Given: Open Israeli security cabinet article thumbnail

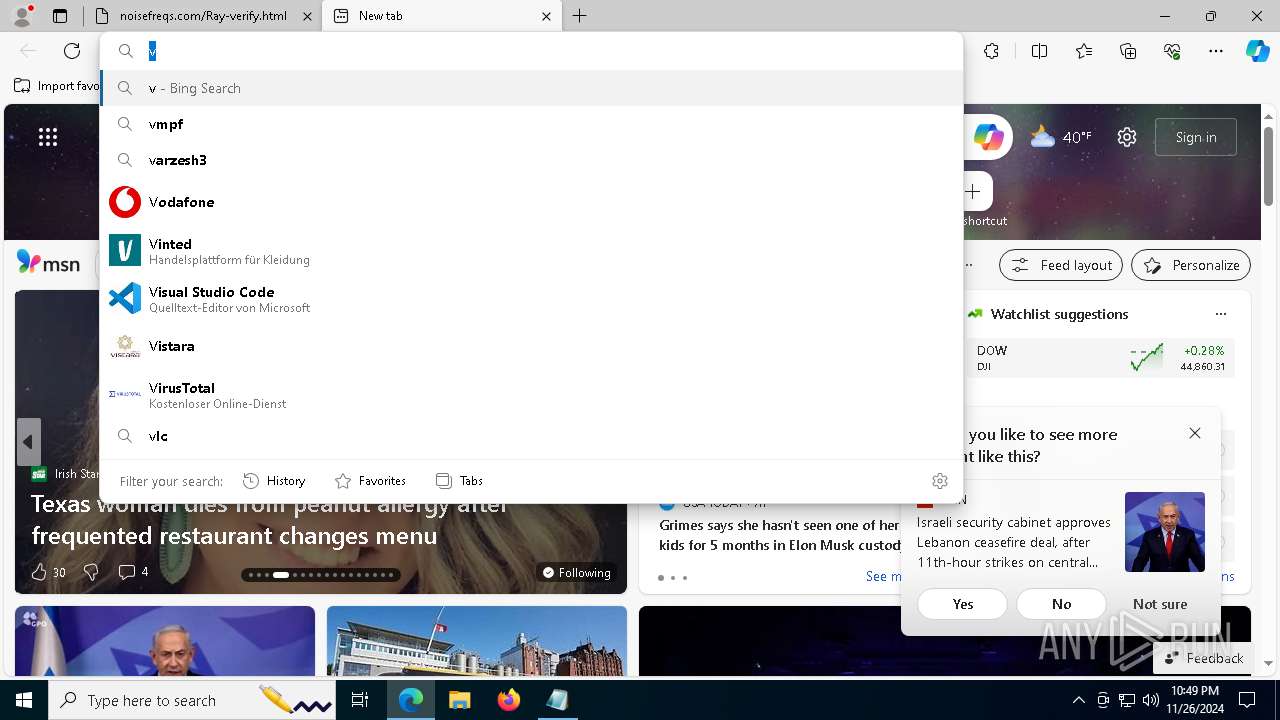Looking at the screenshot, I should coord(1165,532).
